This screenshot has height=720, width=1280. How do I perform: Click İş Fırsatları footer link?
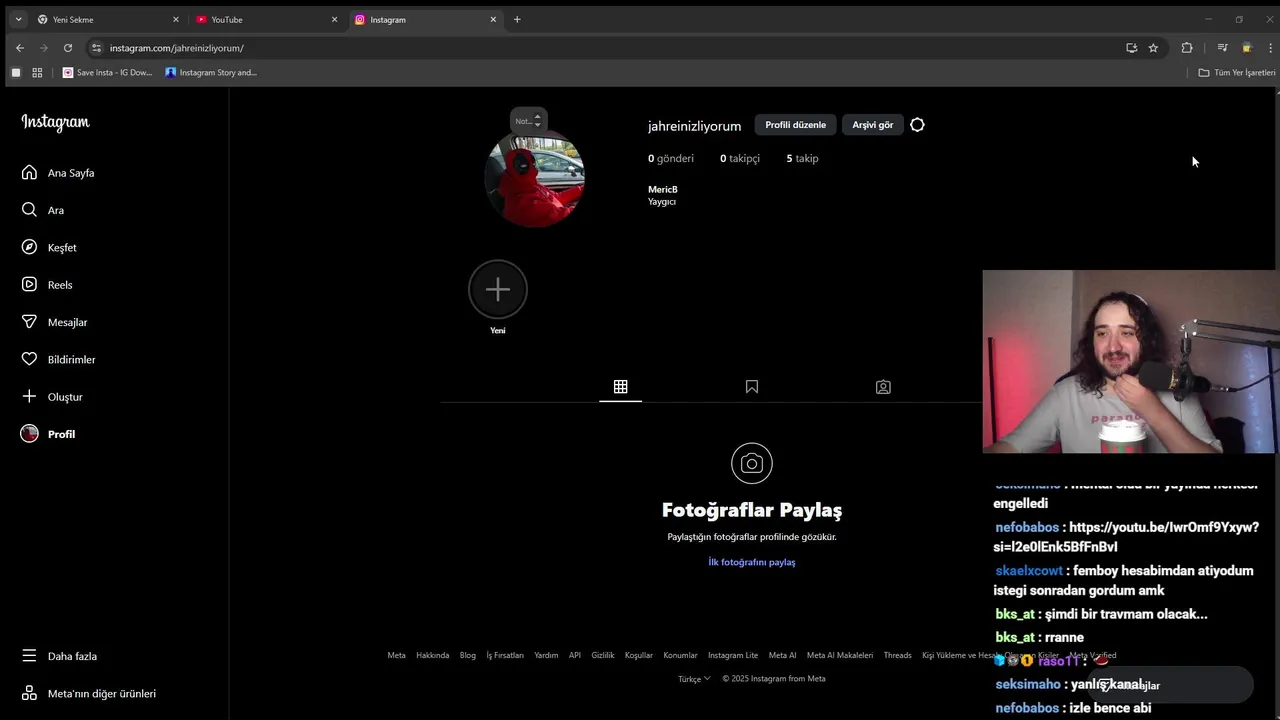coord(505,655)
